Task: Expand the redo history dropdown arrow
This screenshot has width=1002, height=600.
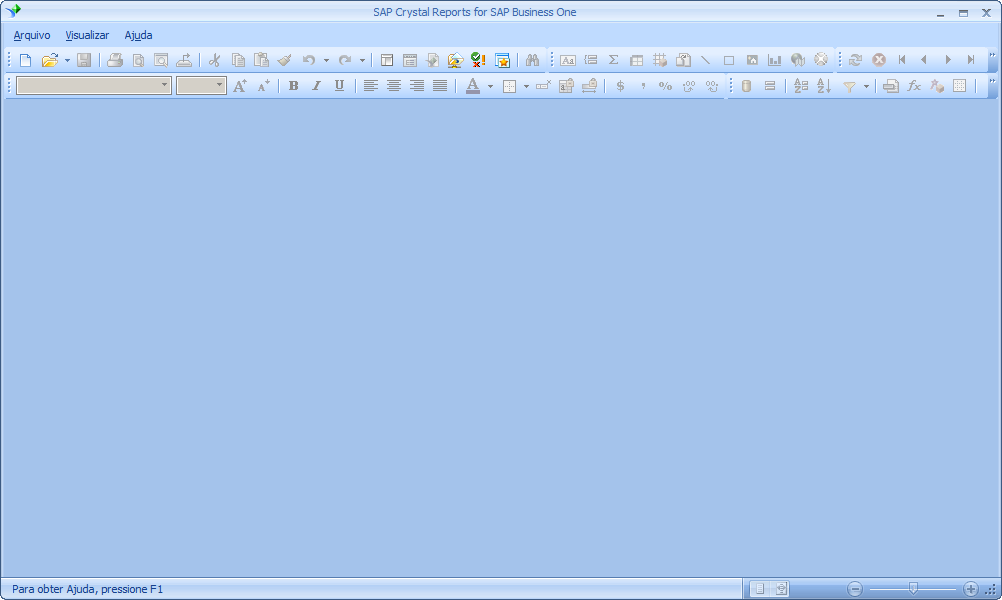Action: 362,60
